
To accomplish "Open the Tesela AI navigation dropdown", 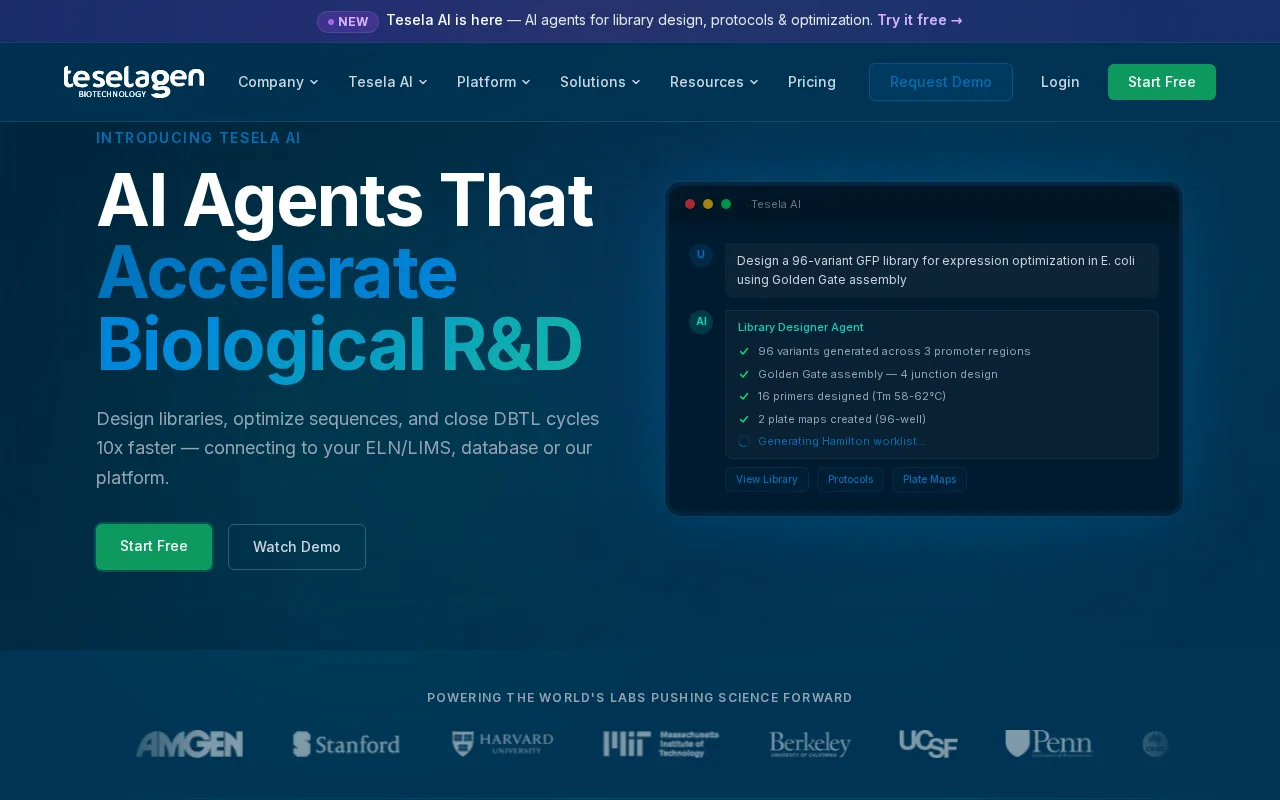I will (x=388, y=82).
